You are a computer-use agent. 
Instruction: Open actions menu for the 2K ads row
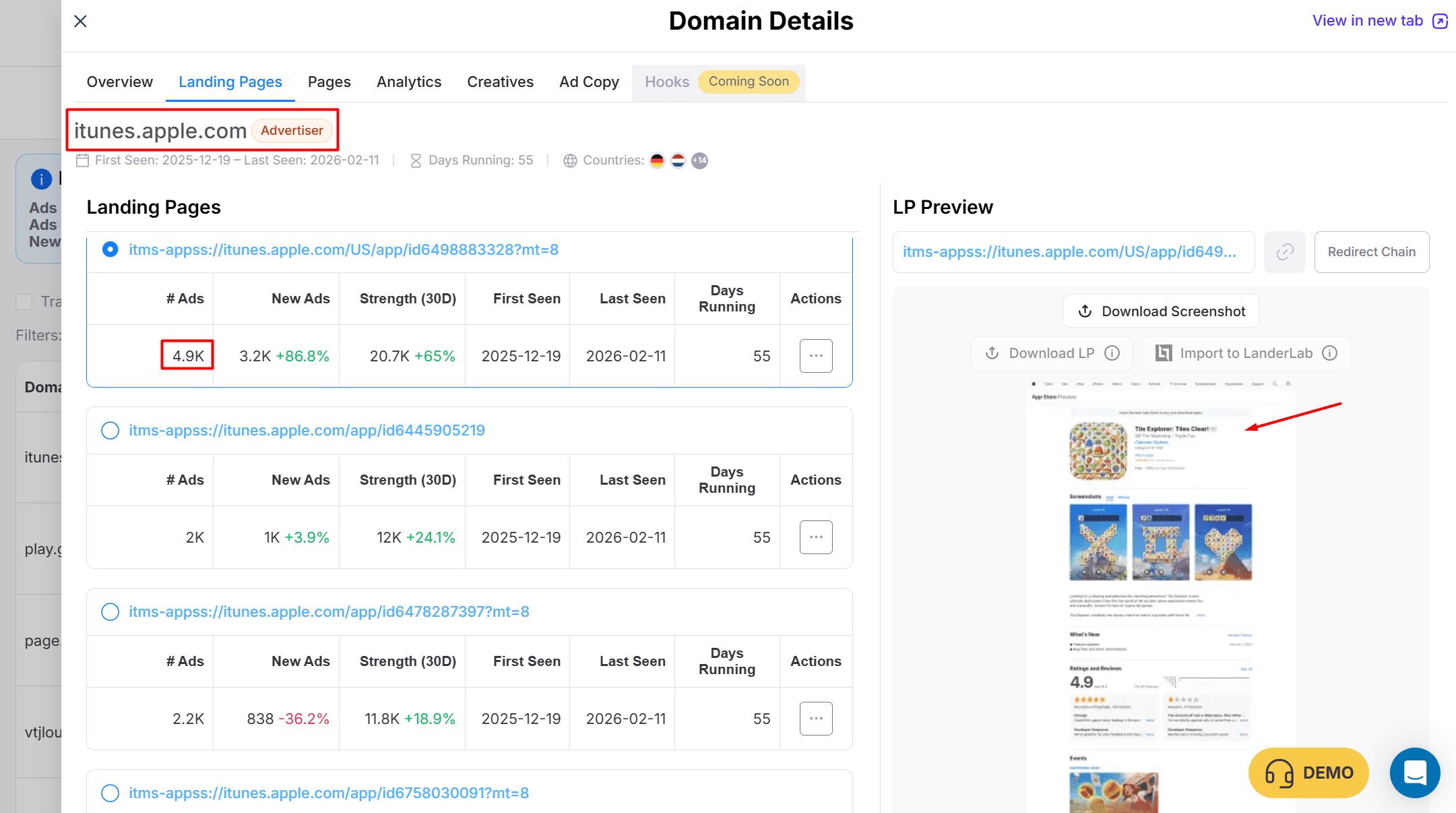[816, 537]
